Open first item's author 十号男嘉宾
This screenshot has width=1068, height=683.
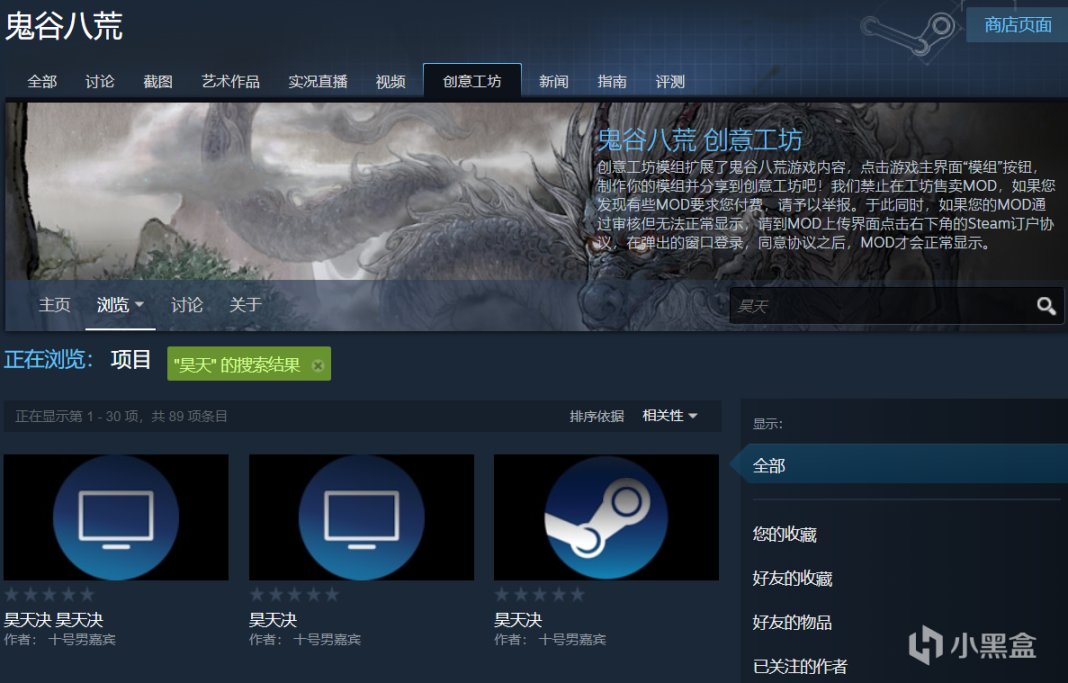(82, 639)
